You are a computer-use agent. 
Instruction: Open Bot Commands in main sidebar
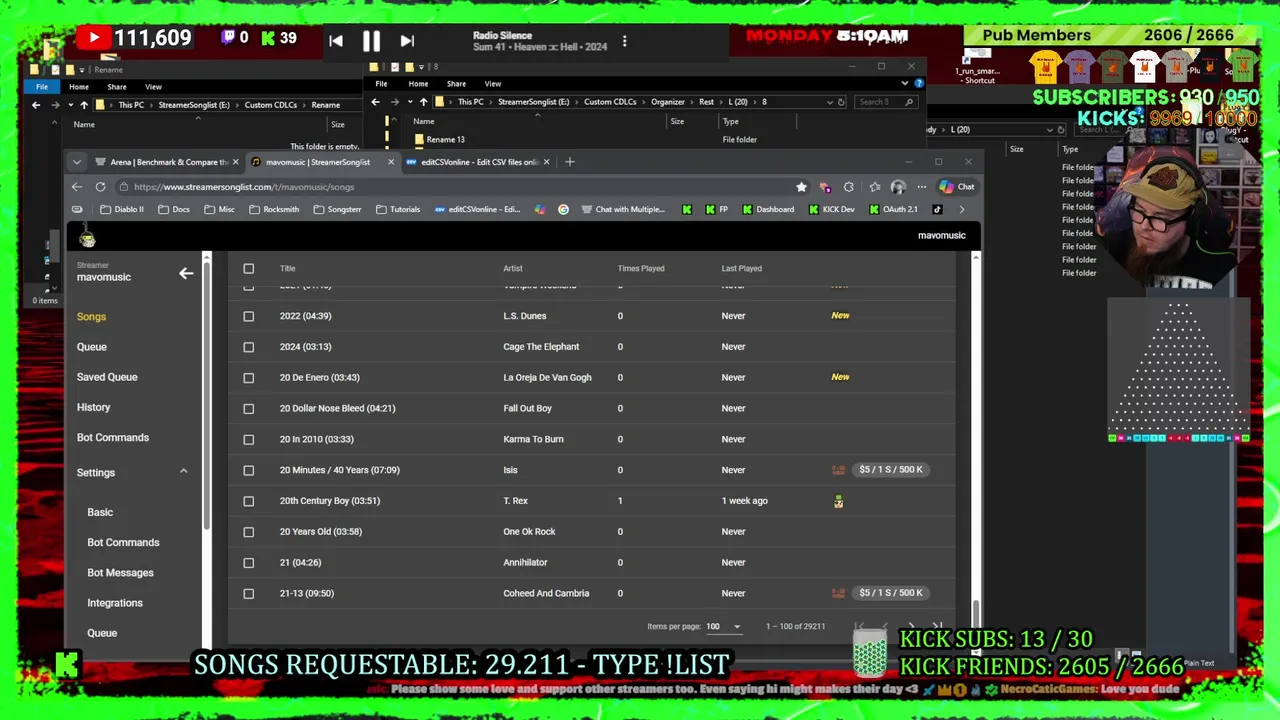pyautogui.click(x=113, y=438)
